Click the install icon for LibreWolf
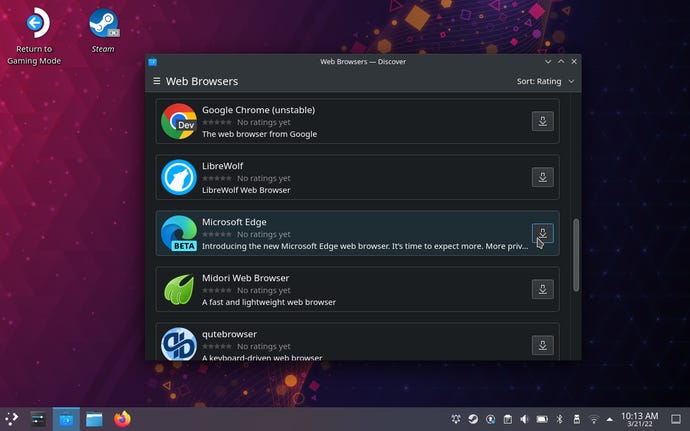Viewport: 690px width, 431px height. coord(542,177)
